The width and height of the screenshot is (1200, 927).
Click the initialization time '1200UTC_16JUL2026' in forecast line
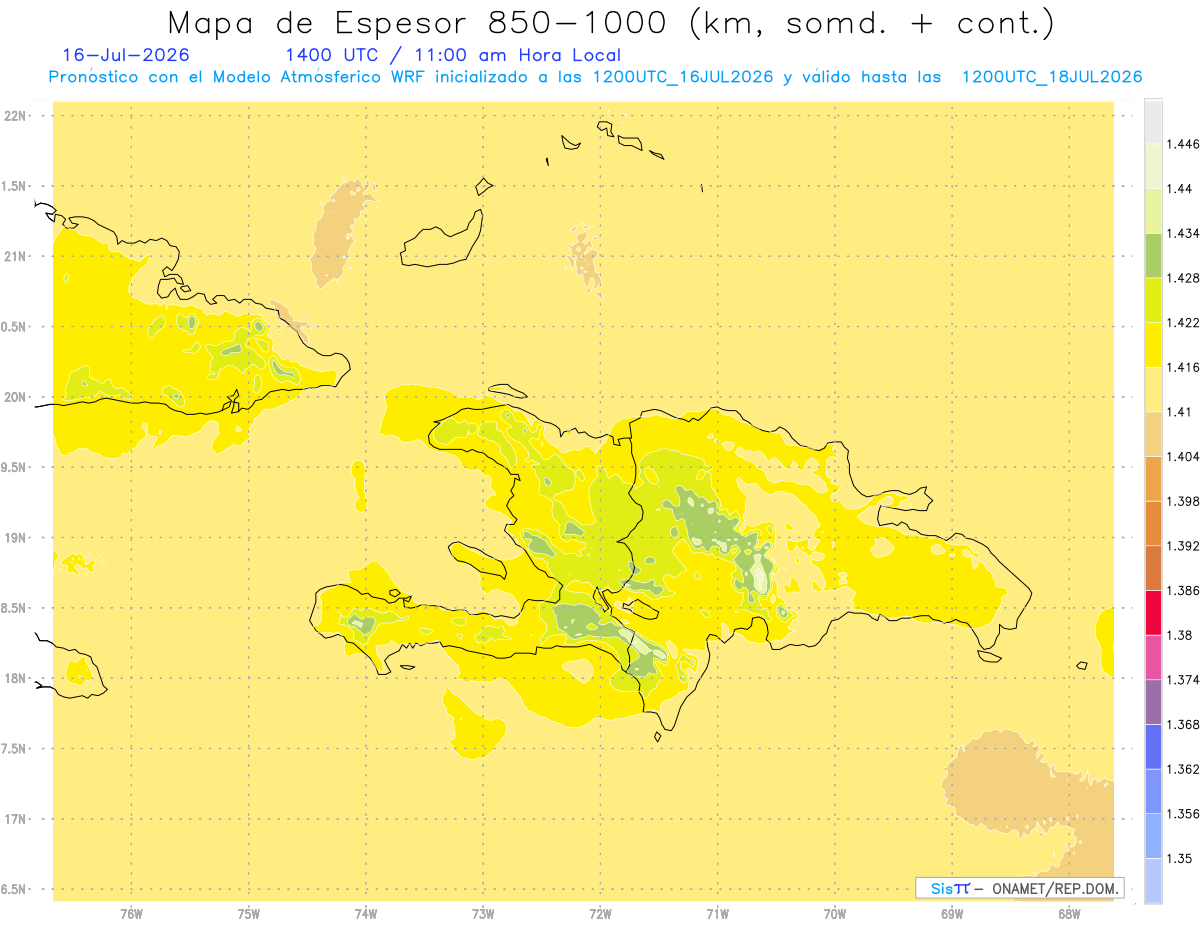682,77
